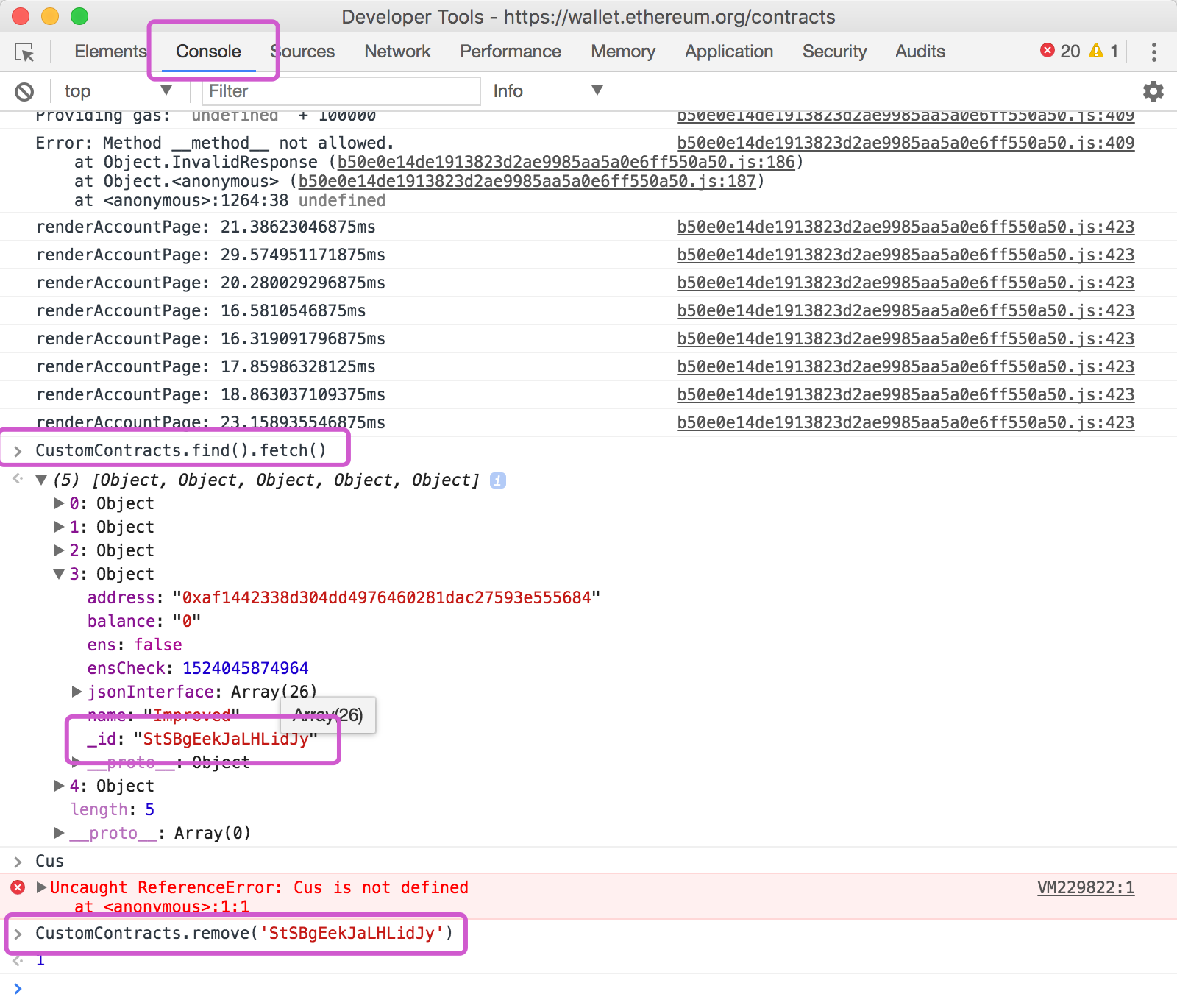Click the red error count icon
This screenshot has height=1008, width=1177.
[x=1047, y=50]
